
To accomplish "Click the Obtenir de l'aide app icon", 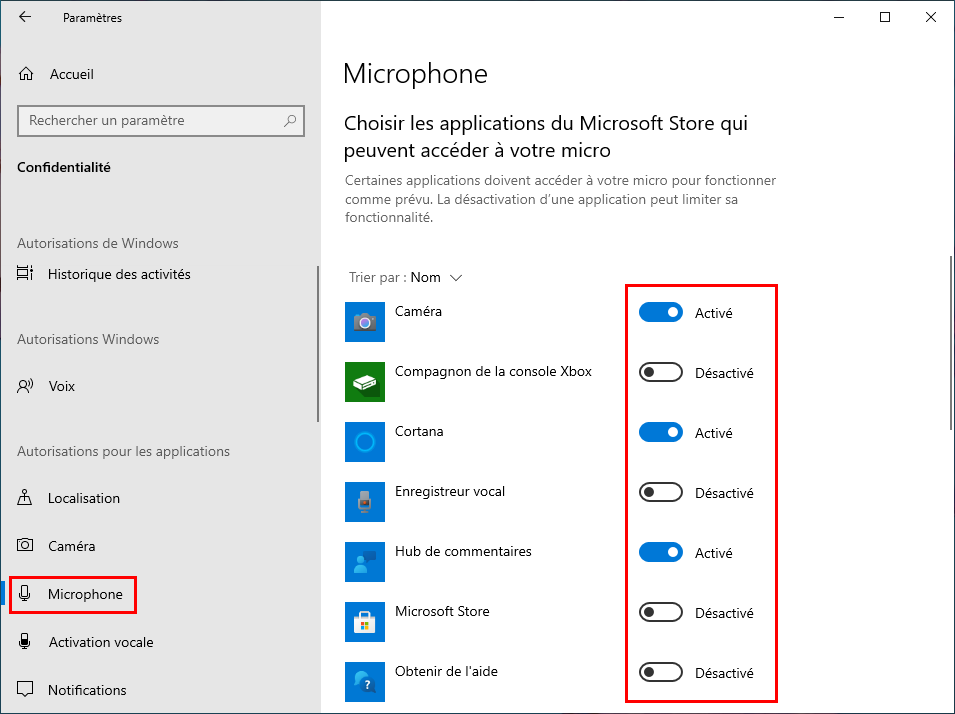I will point(365,682).
